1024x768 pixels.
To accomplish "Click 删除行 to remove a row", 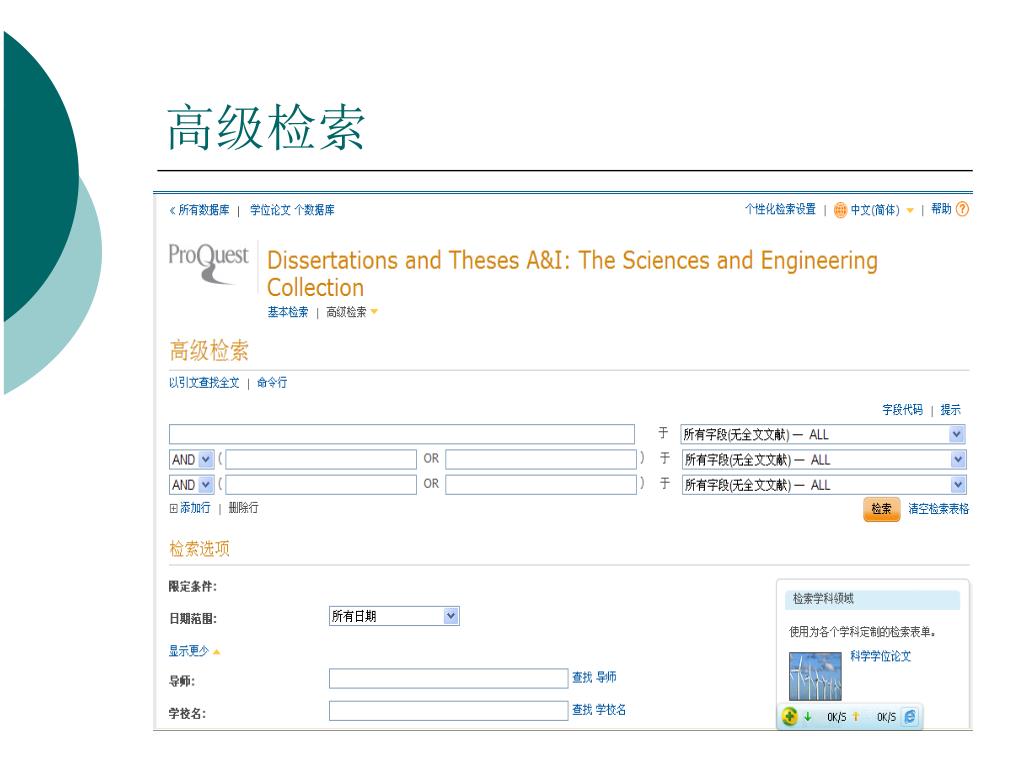I will click(x=244, y=508).
